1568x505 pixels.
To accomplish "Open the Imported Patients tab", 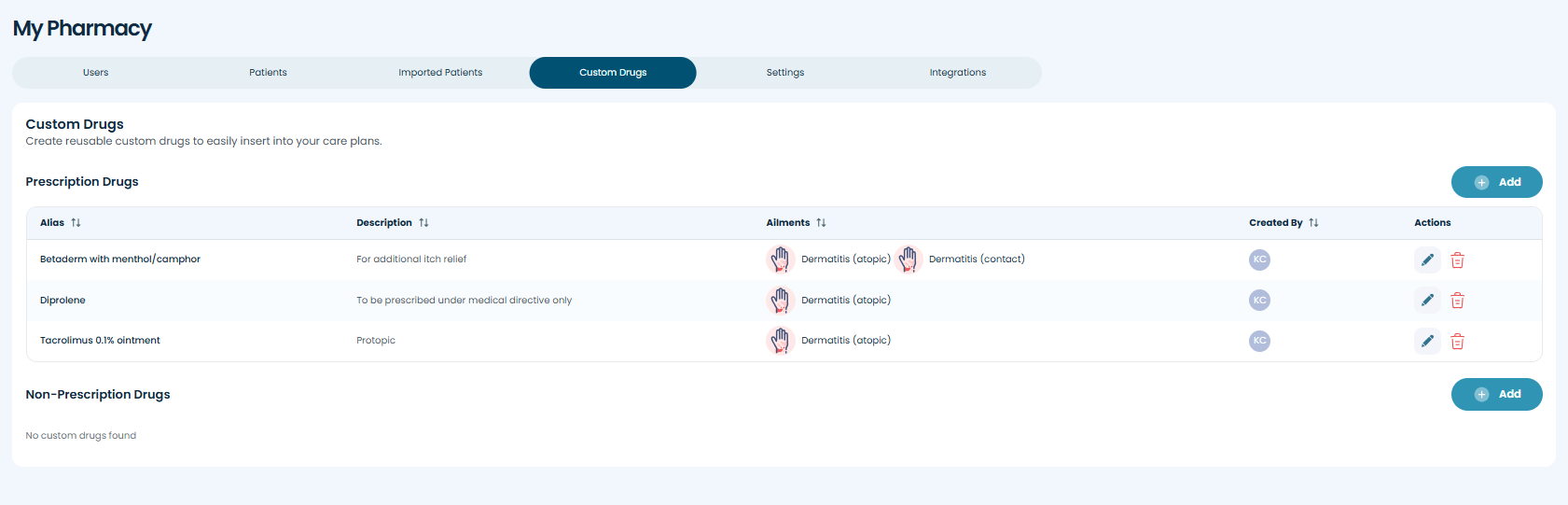I will pos(440,73).
